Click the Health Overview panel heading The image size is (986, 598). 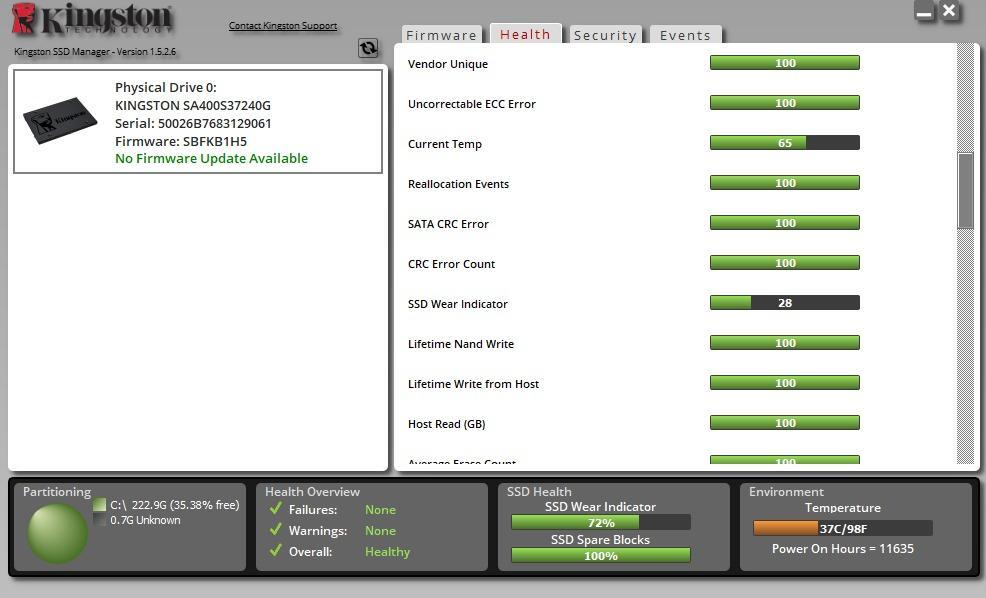(313, 492)
